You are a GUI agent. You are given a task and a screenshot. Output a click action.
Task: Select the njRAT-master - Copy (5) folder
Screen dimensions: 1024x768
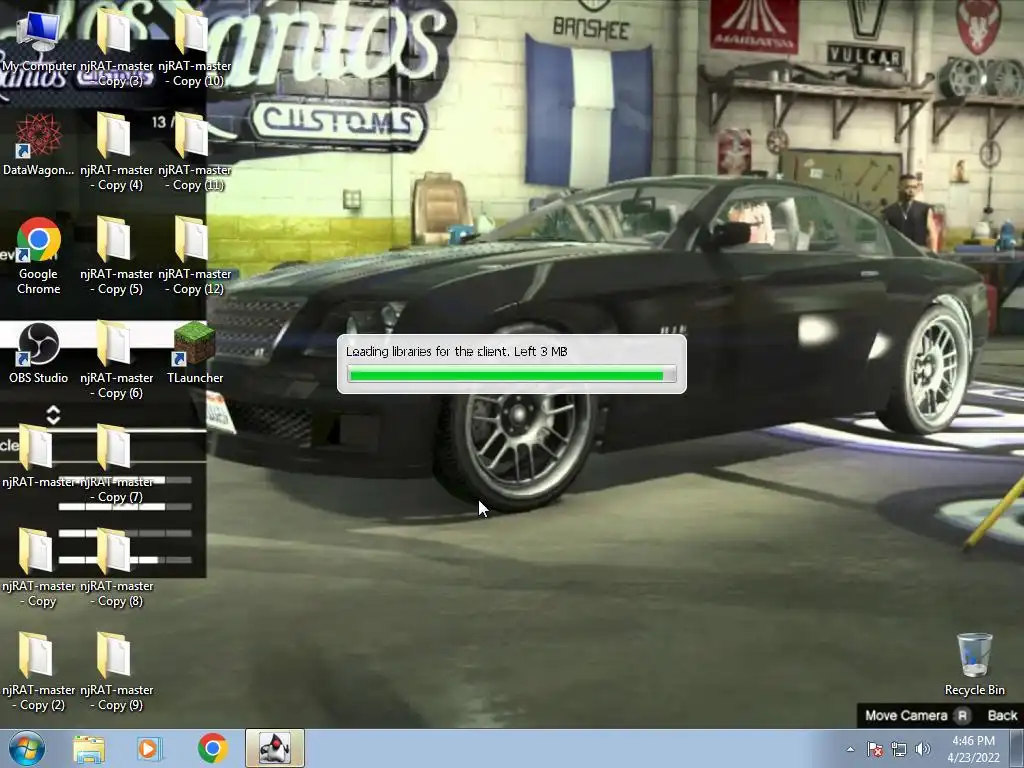point(116,256)
